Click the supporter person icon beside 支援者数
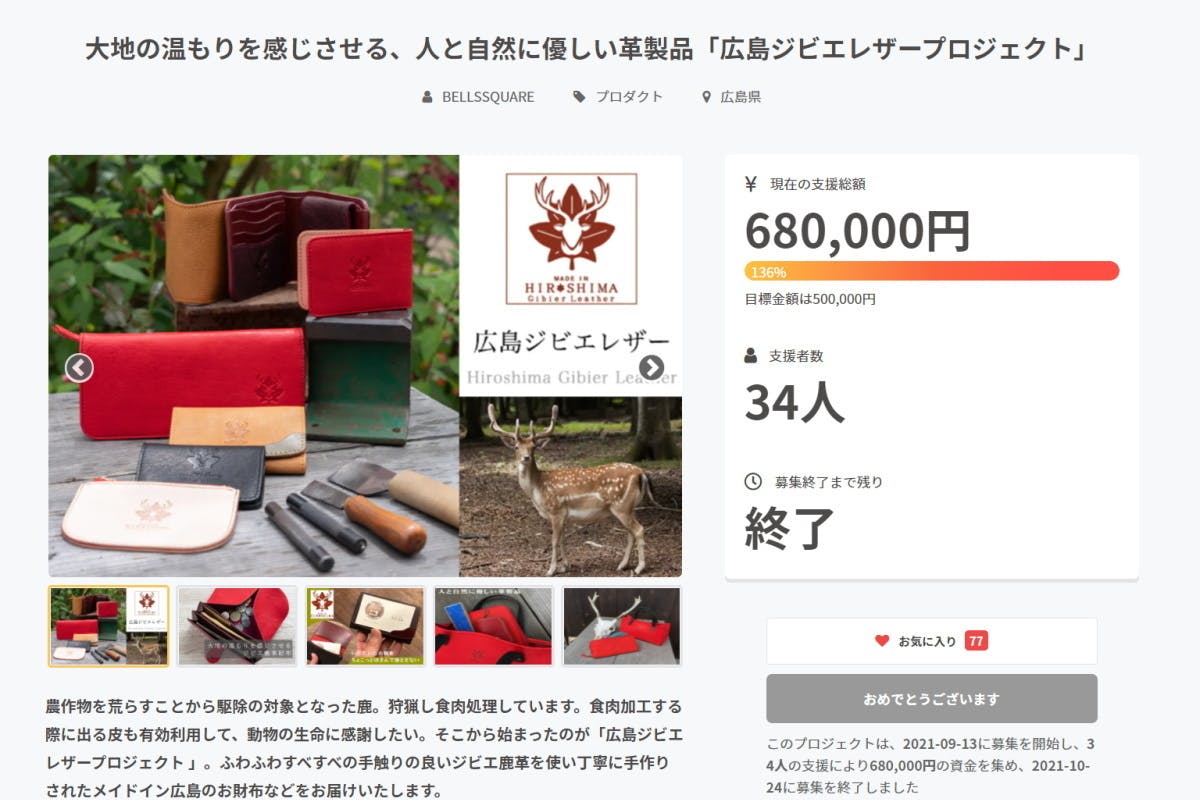1200x800 pixels. [751, 356]
